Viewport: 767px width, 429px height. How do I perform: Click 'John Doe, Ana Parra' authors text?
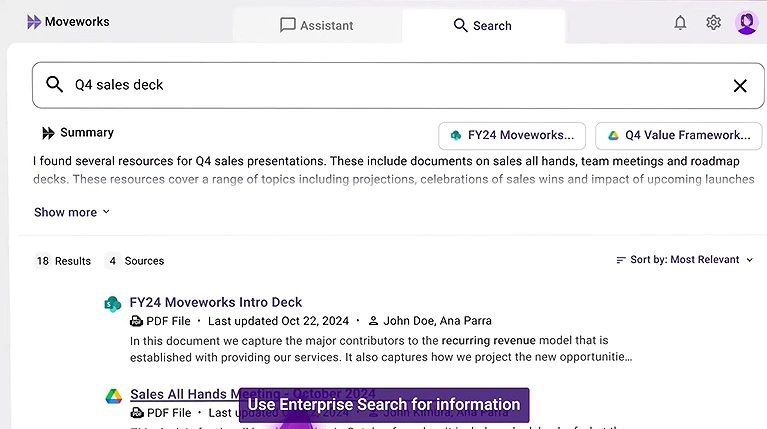(437, 321)
